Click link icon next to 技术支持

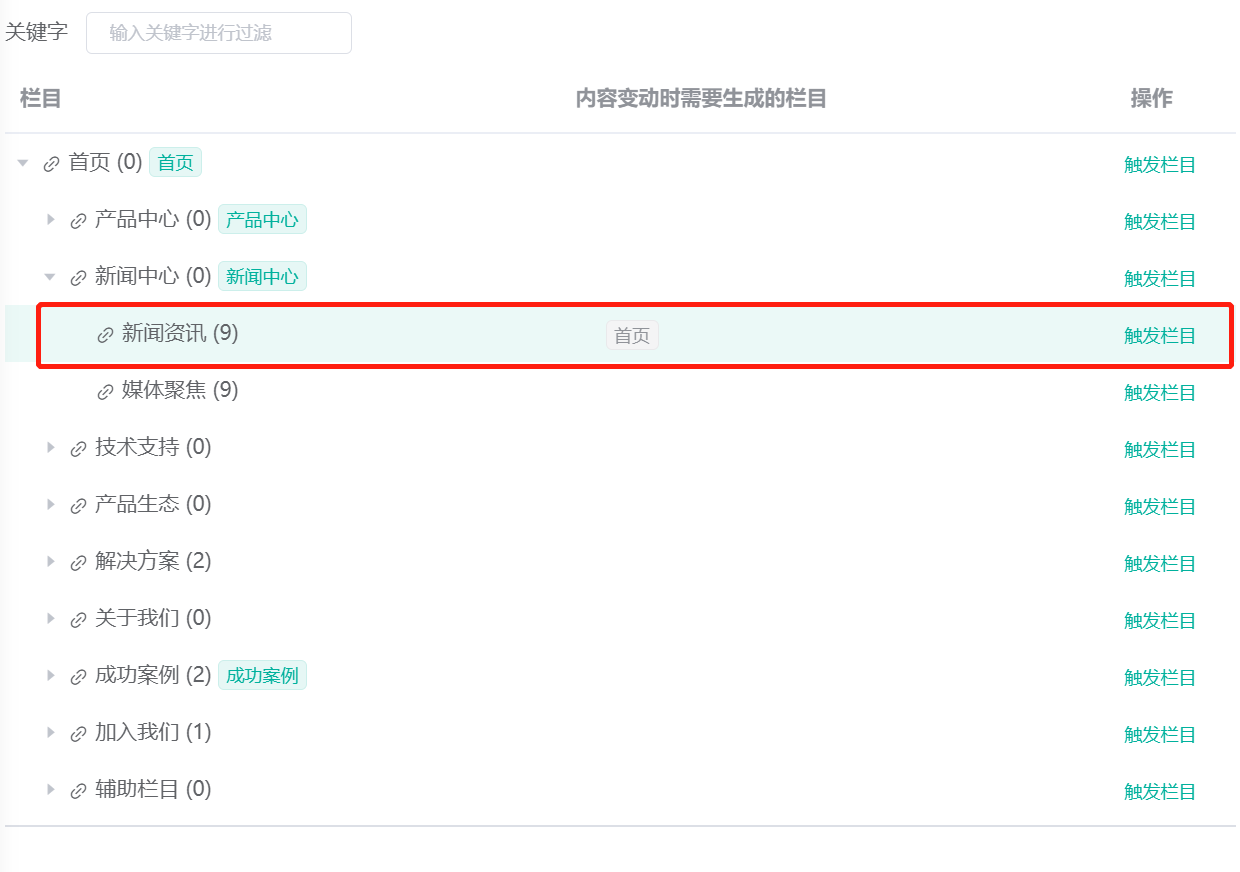[x=79, y=449]
